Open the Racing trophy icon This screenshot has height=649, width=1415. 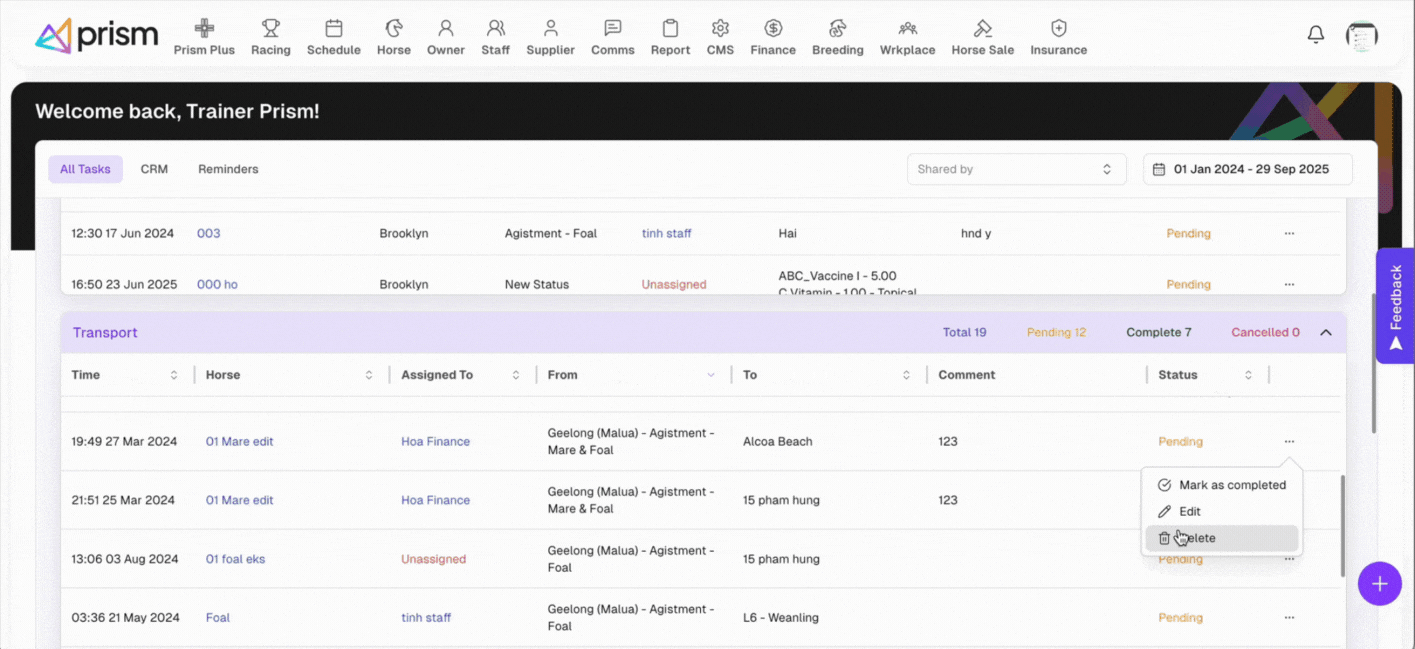pyautogui.click(x=270, y=29)
